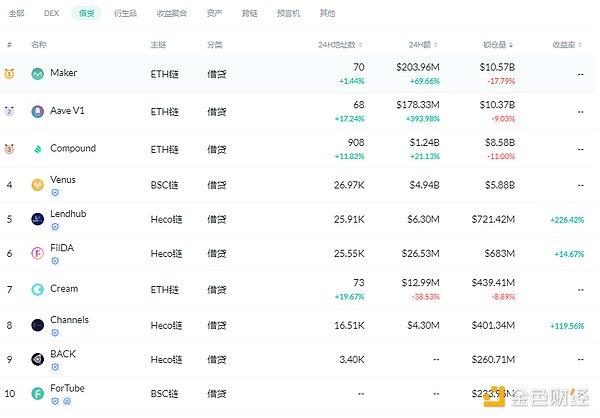Click the Maker project logo

38,75
